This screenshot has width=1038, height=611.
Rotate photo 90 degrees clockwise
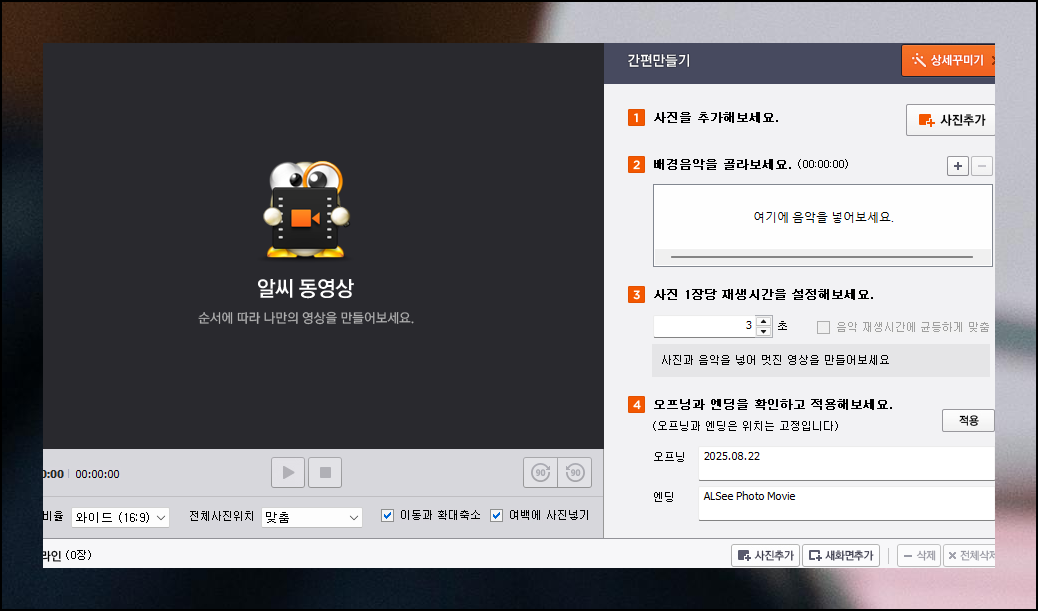click(x=540, y=473)
